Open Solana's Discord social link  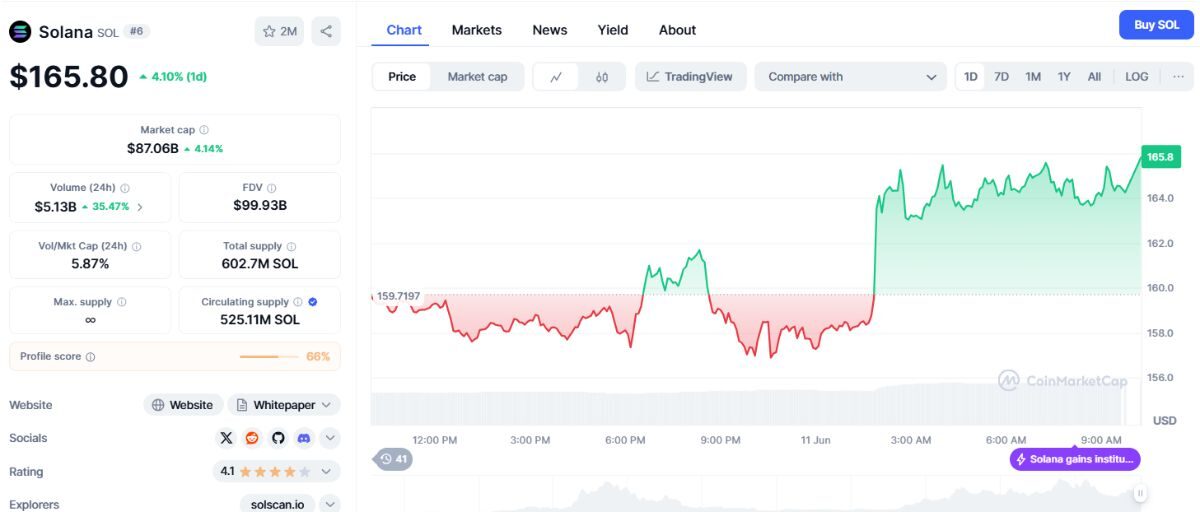(x=304, y=438)
